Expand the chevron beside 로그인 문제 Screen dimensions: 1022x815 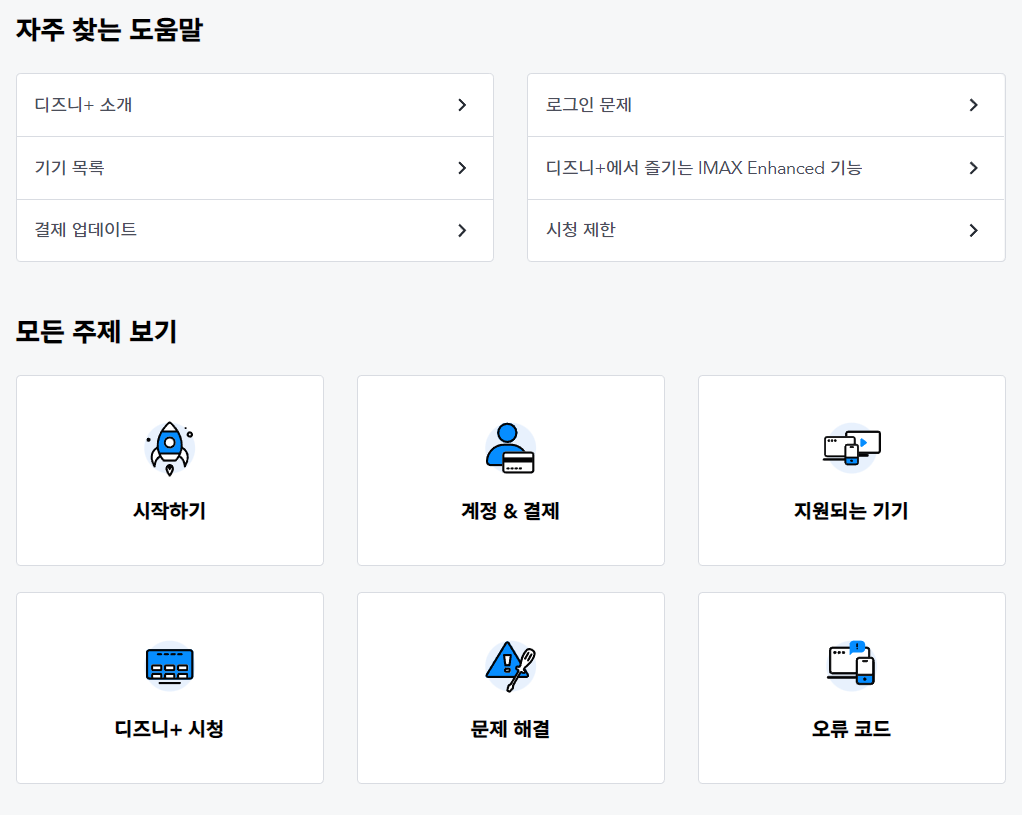(x=973, y=105)
